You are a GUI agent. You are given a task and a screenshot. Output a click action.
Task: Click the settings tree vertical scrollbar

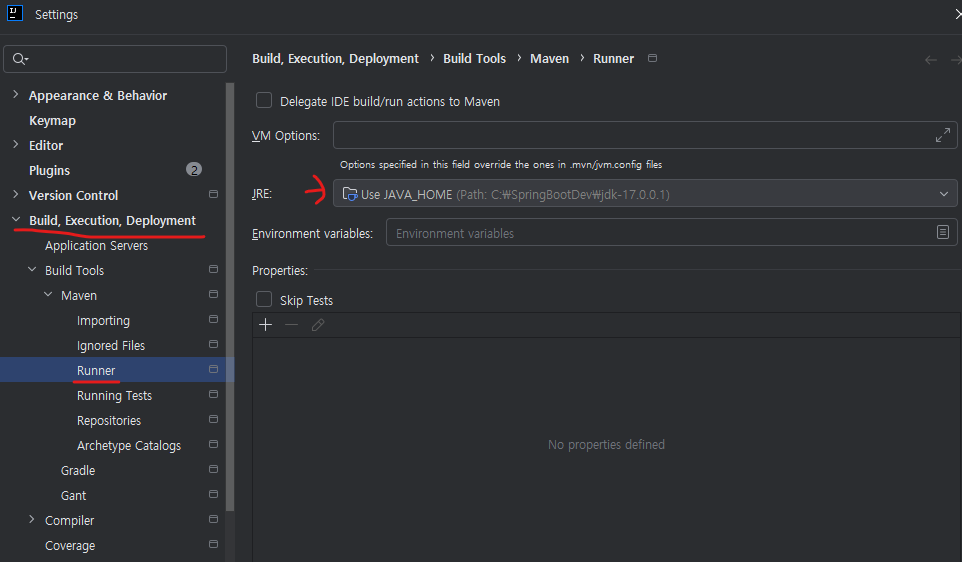pos(230,297)
